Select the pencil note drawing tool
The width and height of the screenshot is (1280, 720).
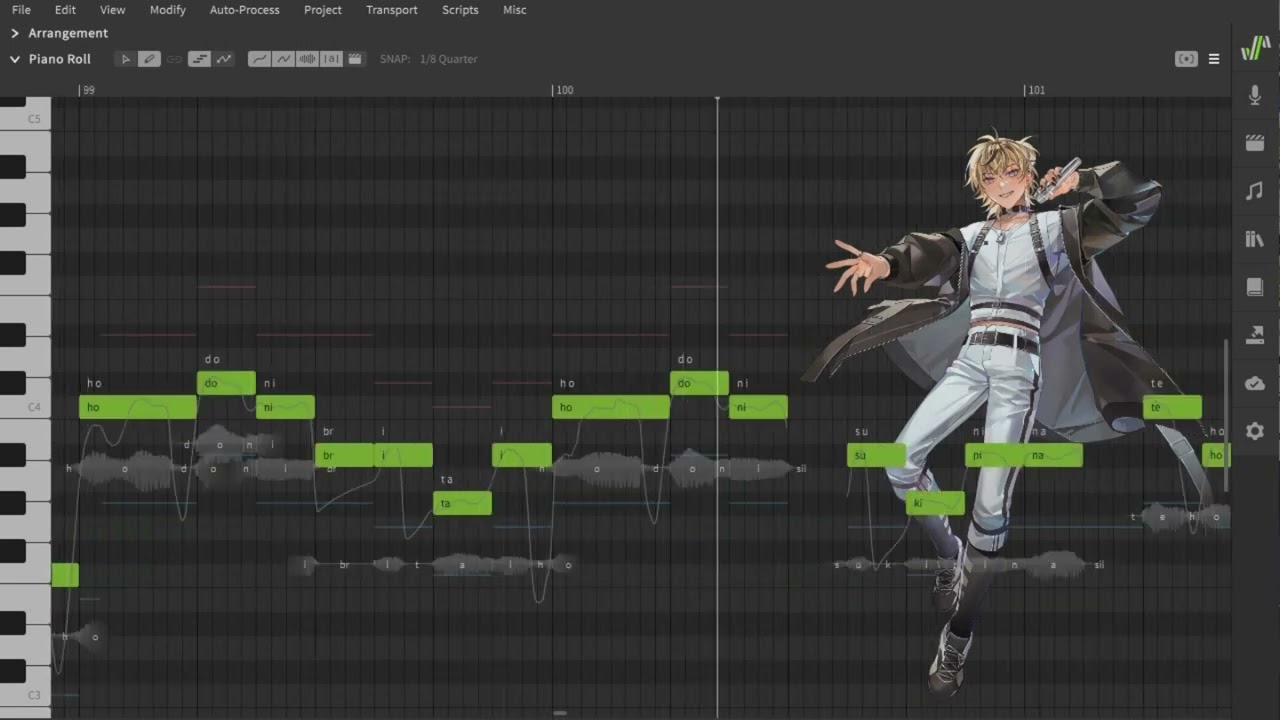pyautogui.click(x=149, y=59)
